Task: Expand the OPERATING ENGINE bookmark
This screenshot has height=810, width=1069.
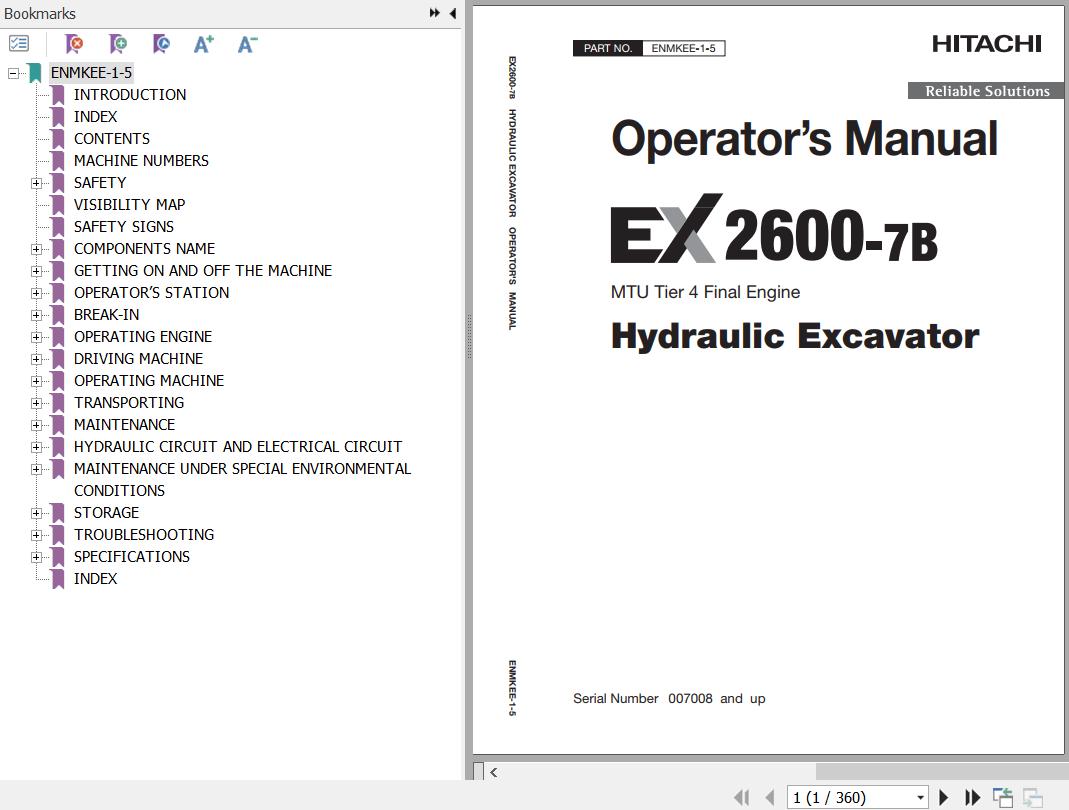Action: (x=36, y=337)
